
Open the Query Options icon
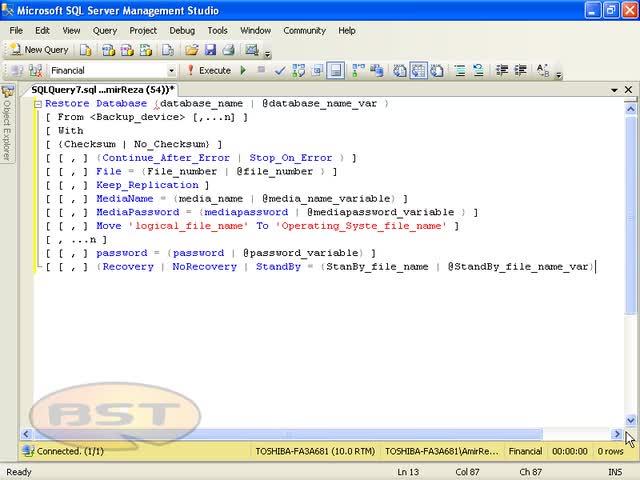(317, 71)
